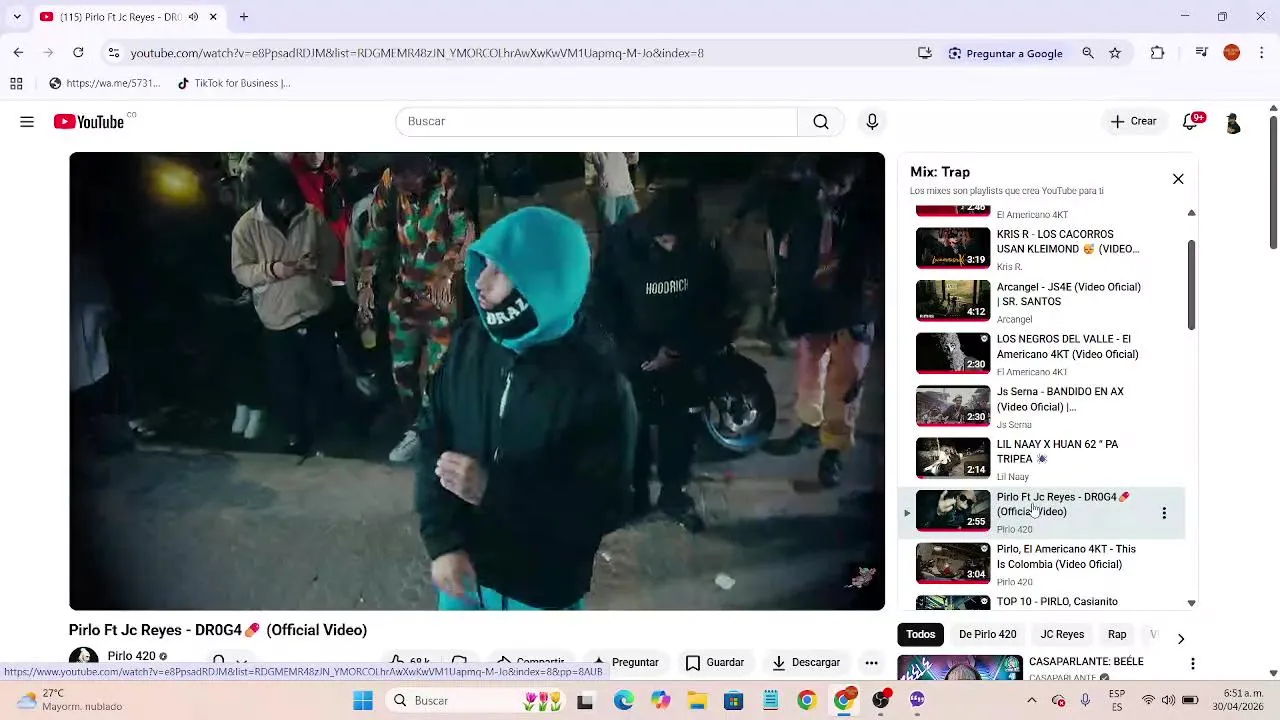Play KRIS R - LOS CACORROS playlist video

point(1040,249)
